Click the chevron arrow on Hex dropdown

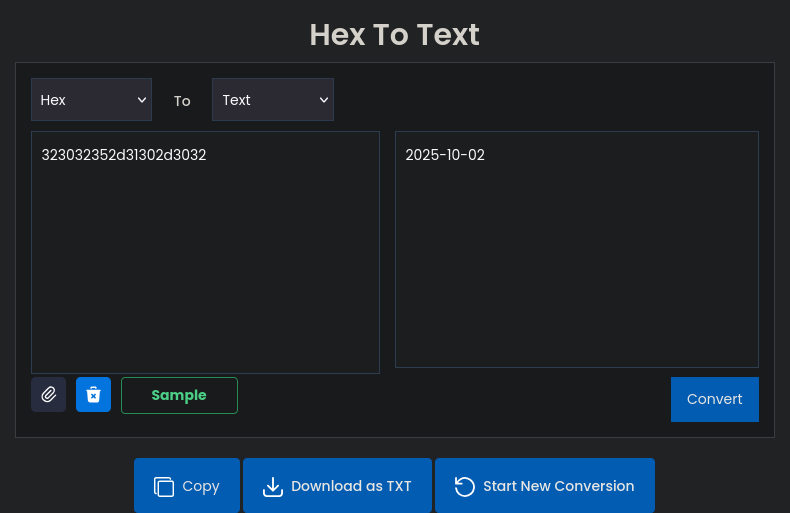click(x=141, y=100)
